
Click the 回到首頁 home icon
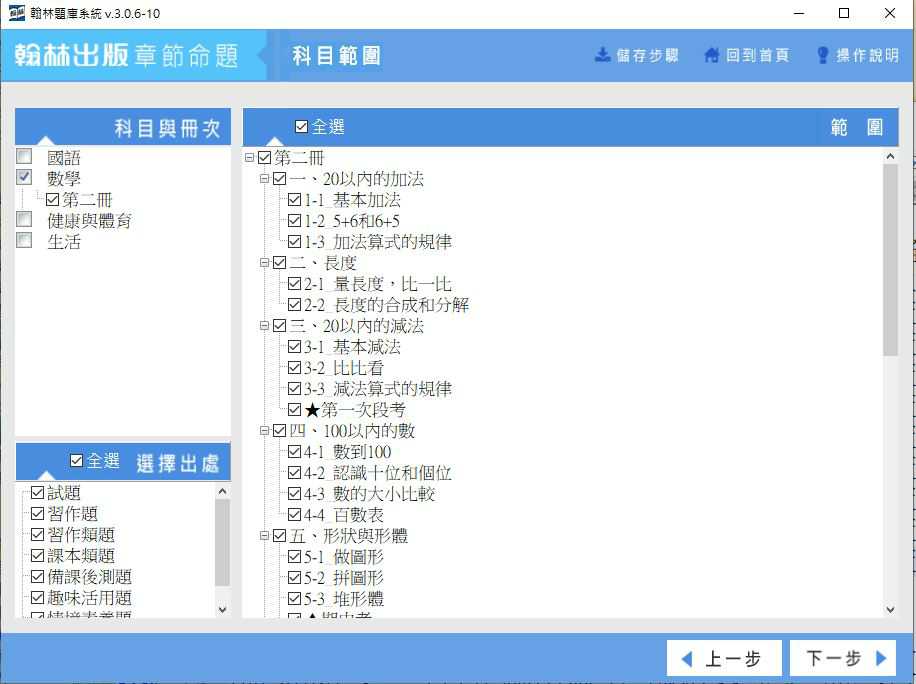(712, 55)
